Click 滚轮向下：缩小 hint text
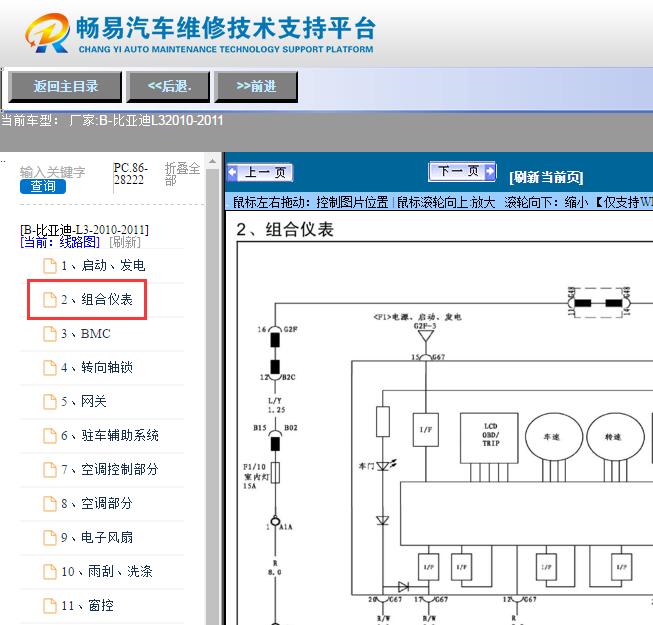 point(546,202)
